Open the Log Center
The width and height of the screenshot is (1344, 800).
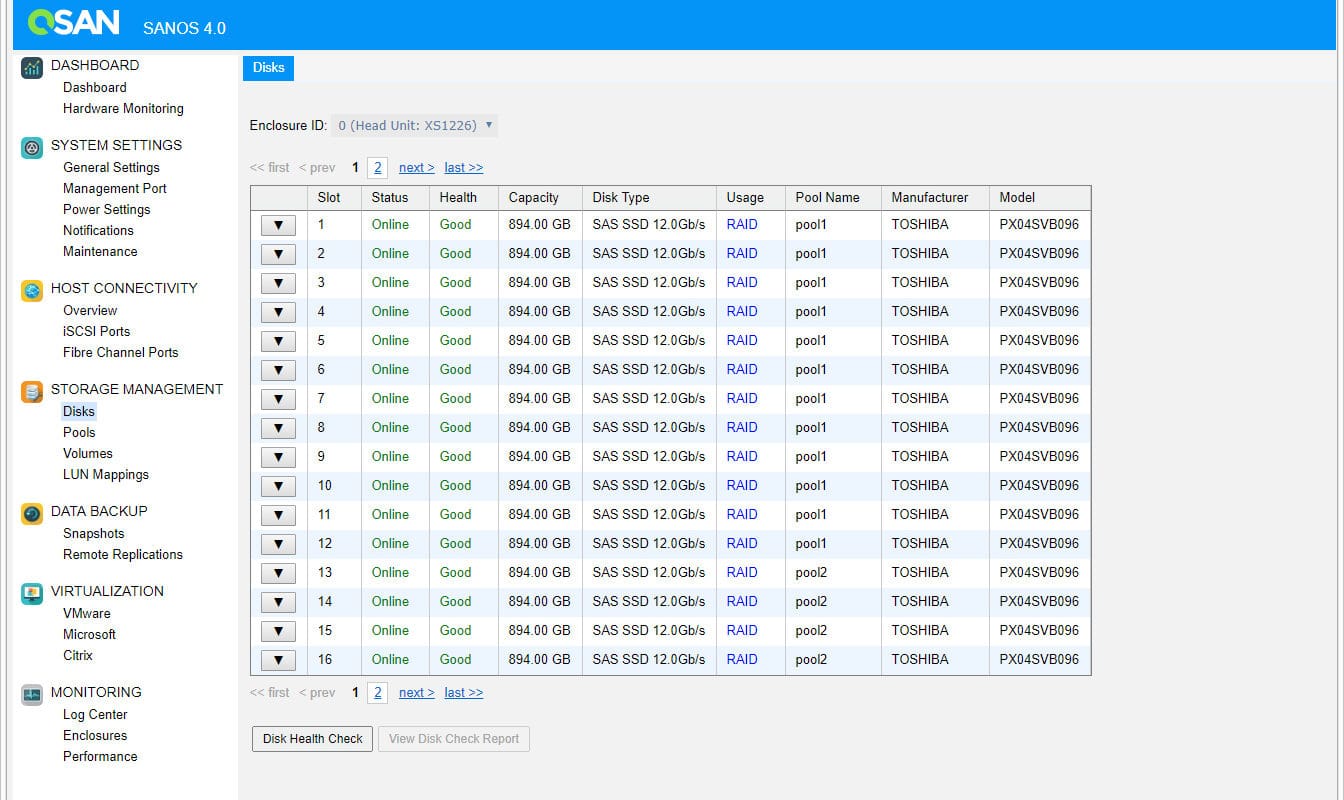95,714
